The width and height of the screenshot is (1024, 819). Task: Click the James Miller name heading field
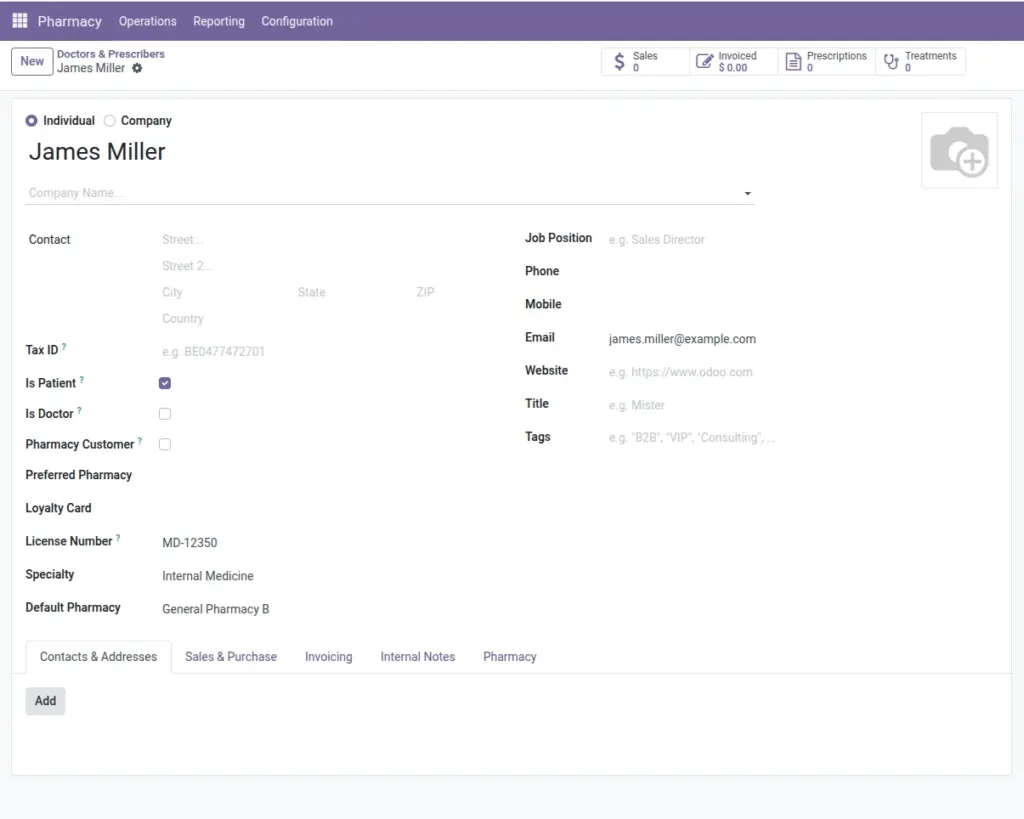tap(390, 152)
